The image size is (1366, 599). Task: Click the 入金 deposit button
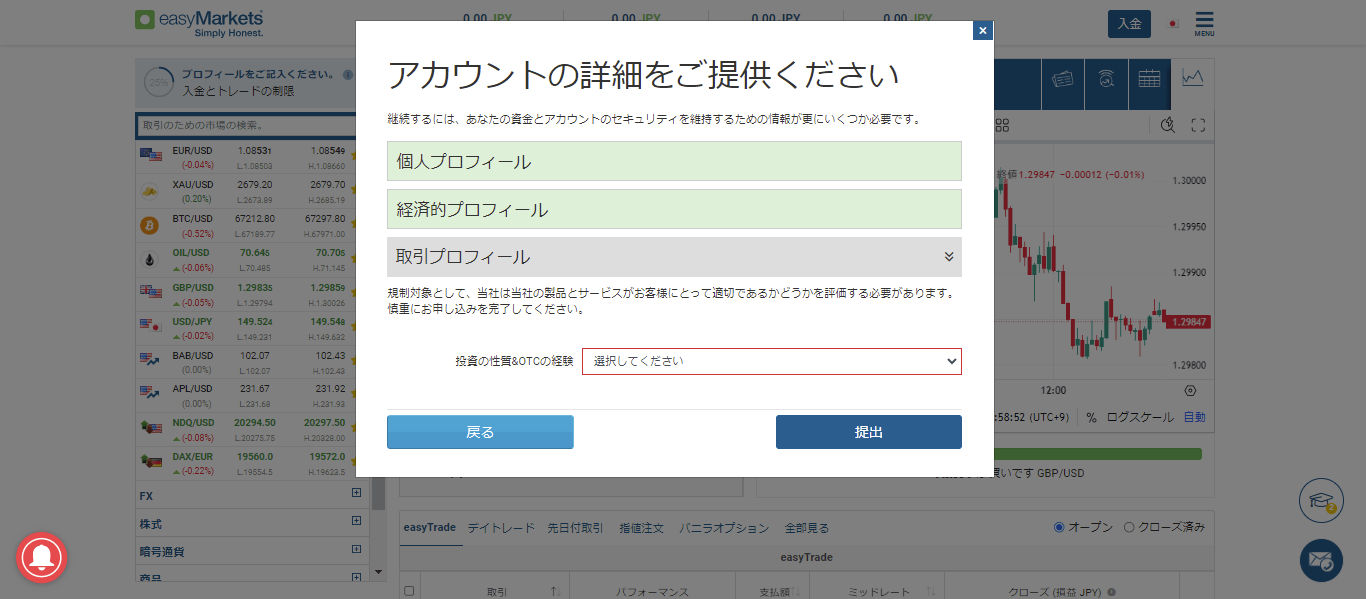pos(1128,22)
